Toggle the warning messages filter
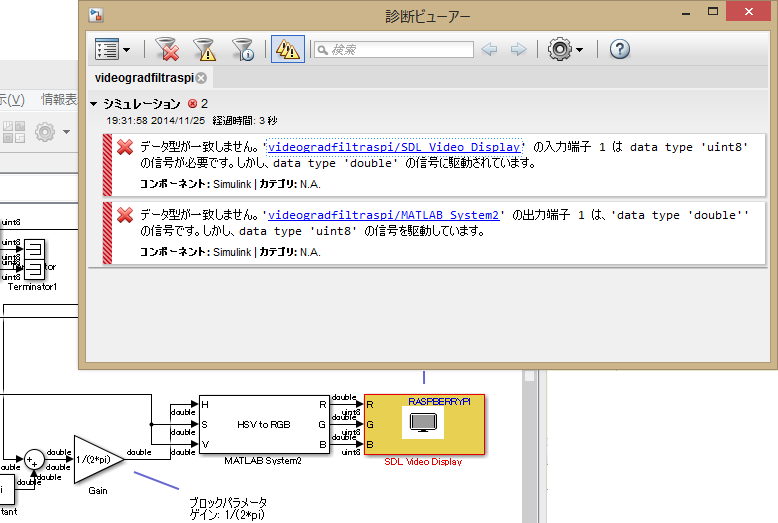This screenshot has width=778, height=523. coord(205,49)
